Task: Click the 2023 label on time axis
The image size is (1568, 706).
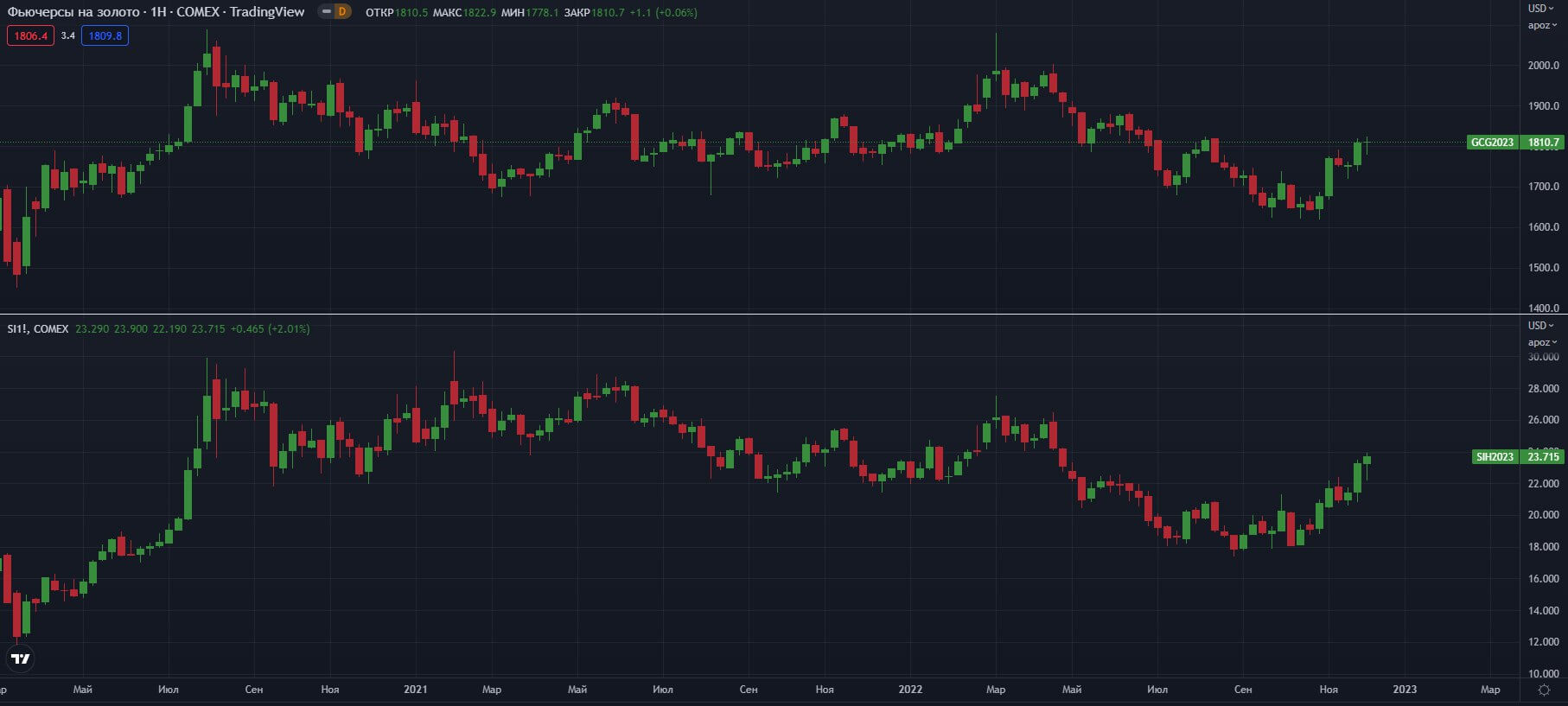Action: coord(1405,690)
